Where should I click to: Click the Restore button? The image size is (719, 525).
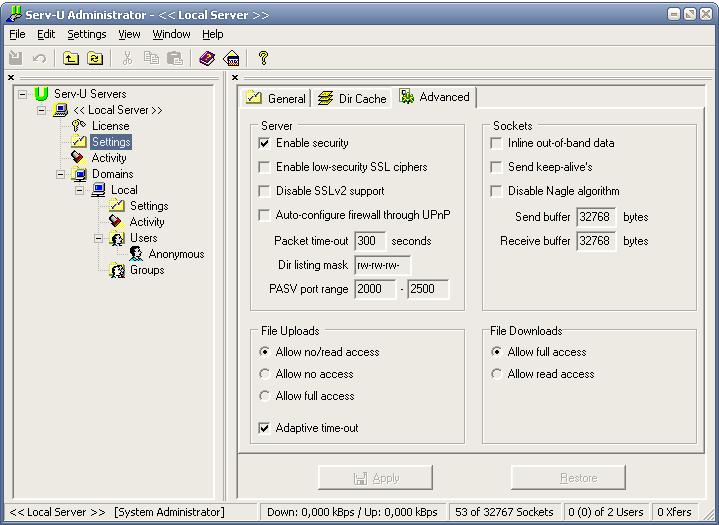click(568, 478)
